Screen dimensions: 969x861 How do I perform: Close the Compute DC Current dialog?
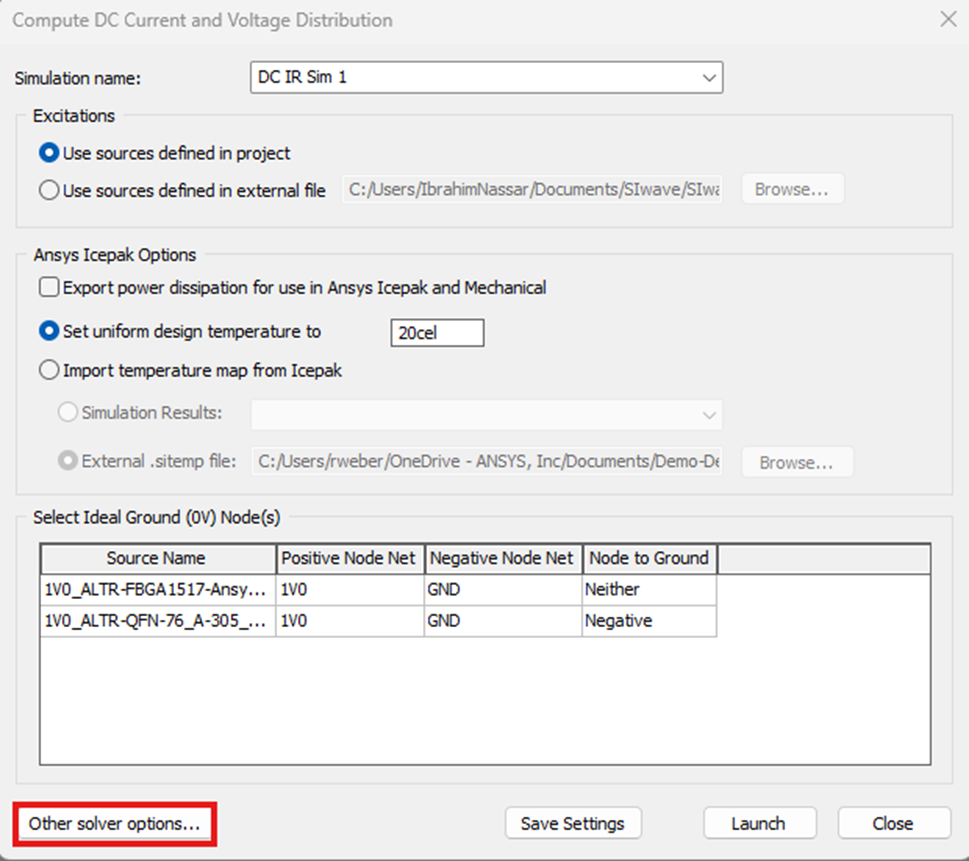click(893, 823)
